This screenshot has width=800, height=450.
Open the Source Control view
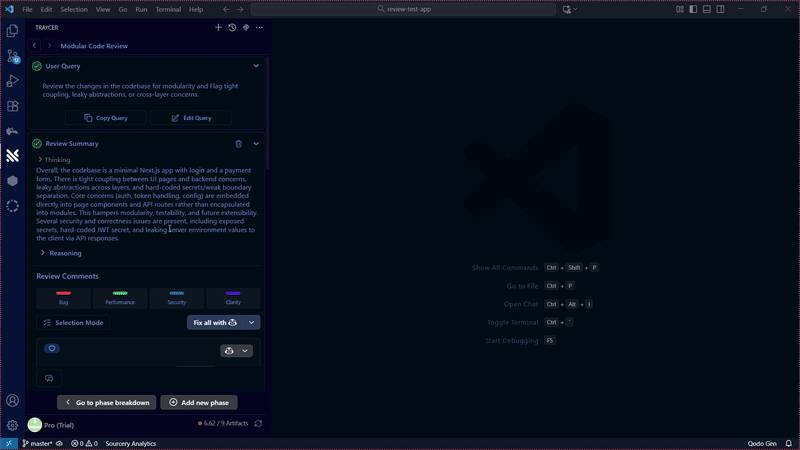click(12, 56)
